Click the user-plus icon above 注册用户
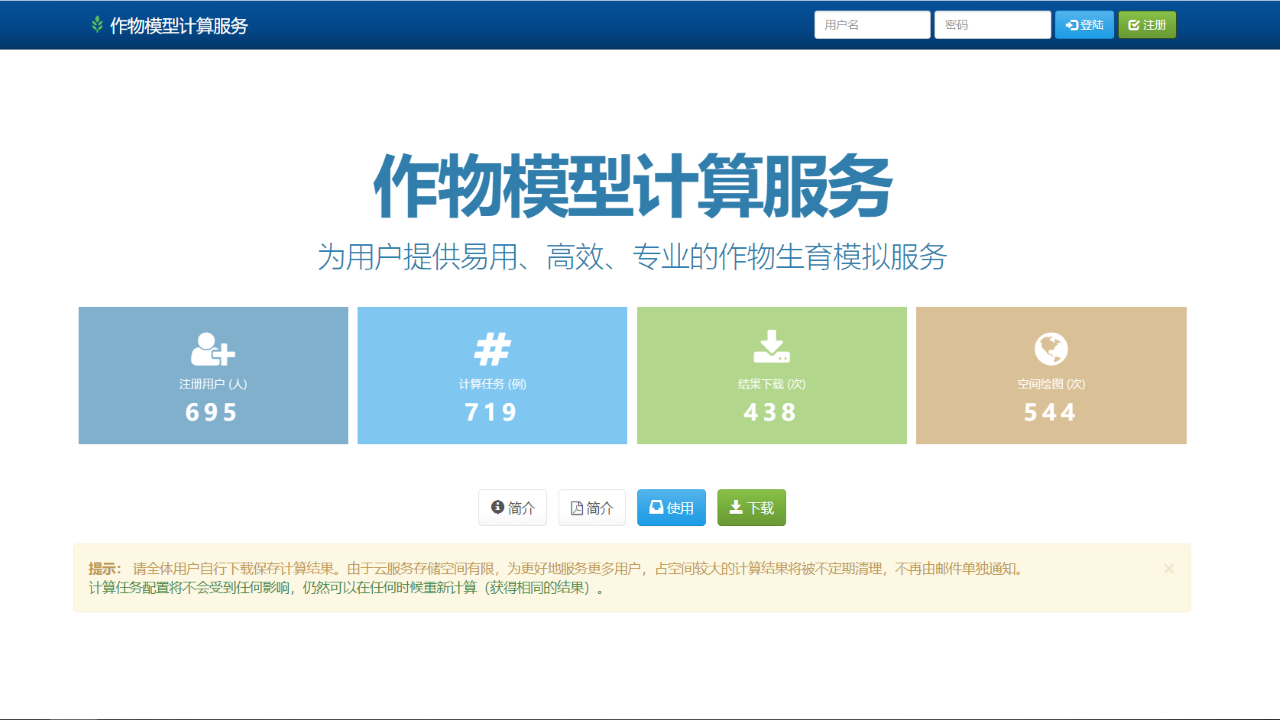The height and width of the screenshot is (720, 1280). point(213,349)
